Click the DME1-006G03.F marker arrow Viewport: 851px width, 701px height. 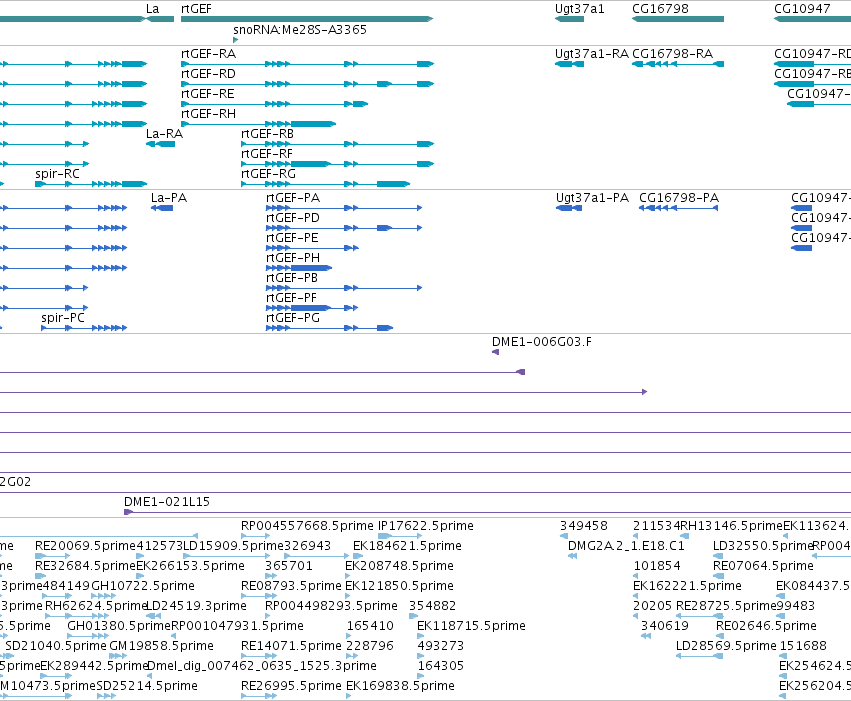coord(496,352)
